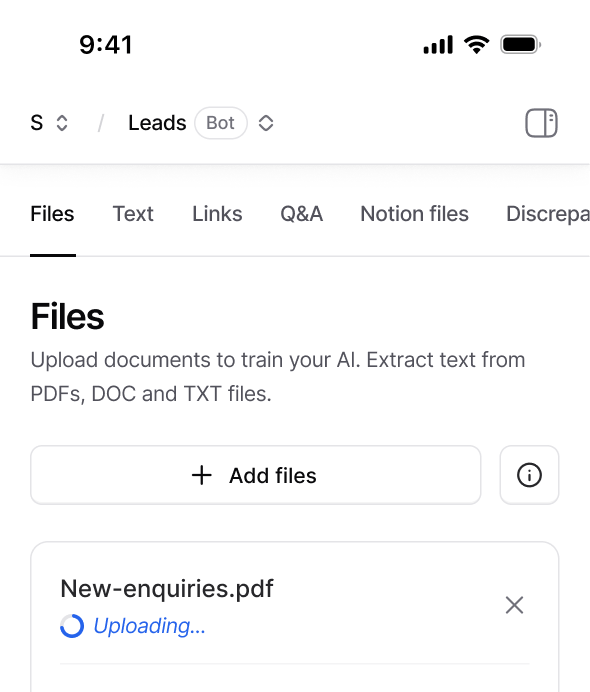Click the blue uploading spinner icon
The height and width of the screenshot is (692, 590).
pos(72,626)
